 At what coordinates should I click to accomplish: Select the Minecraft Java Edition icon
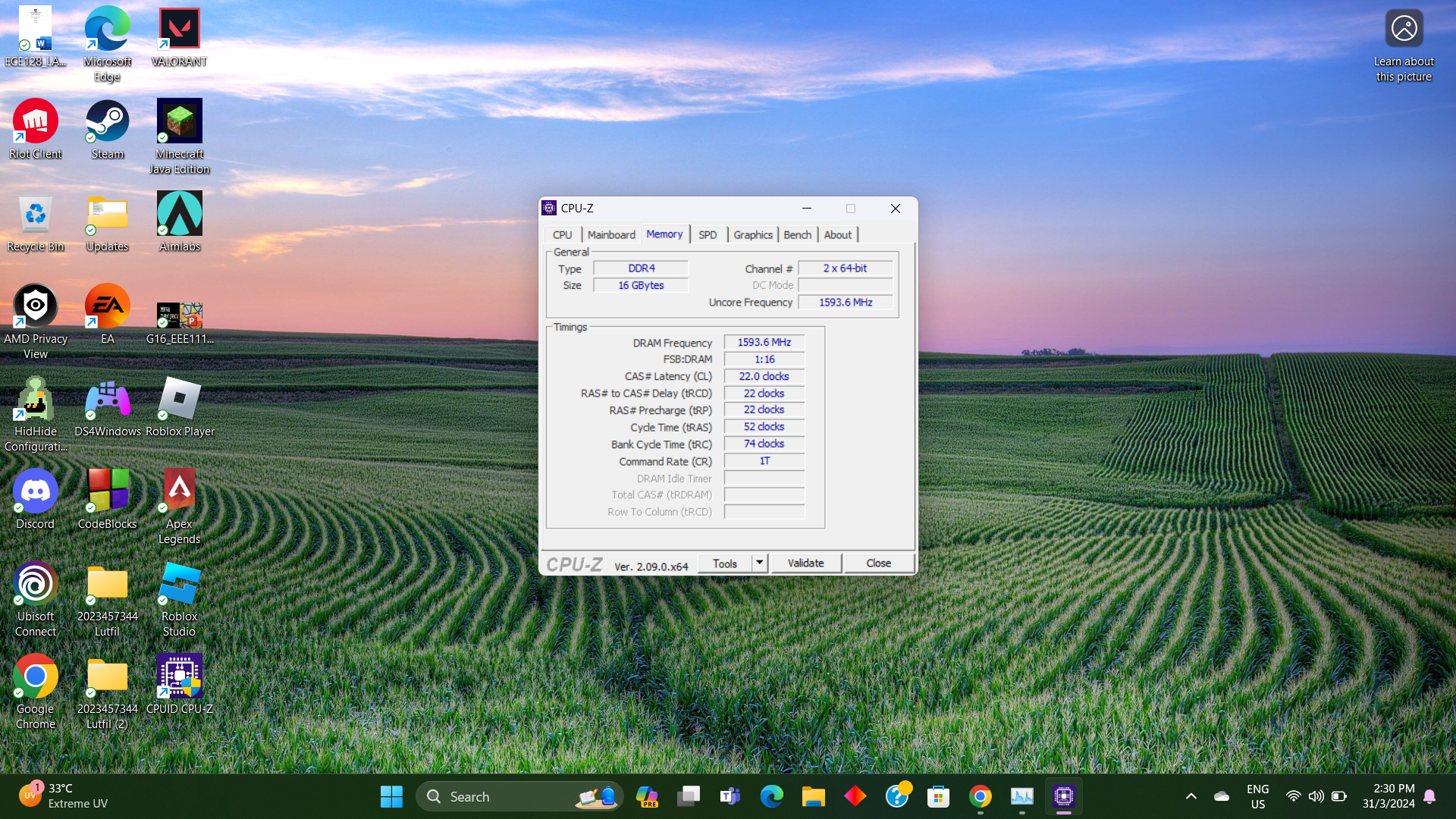(180, 137)
